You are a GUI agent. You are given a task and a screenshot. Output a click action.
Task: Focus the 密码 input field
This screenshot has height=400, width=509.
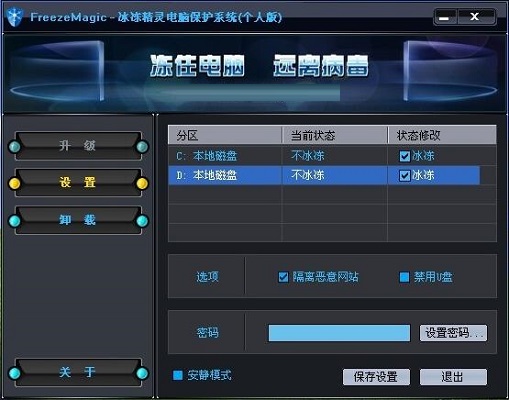339,333
